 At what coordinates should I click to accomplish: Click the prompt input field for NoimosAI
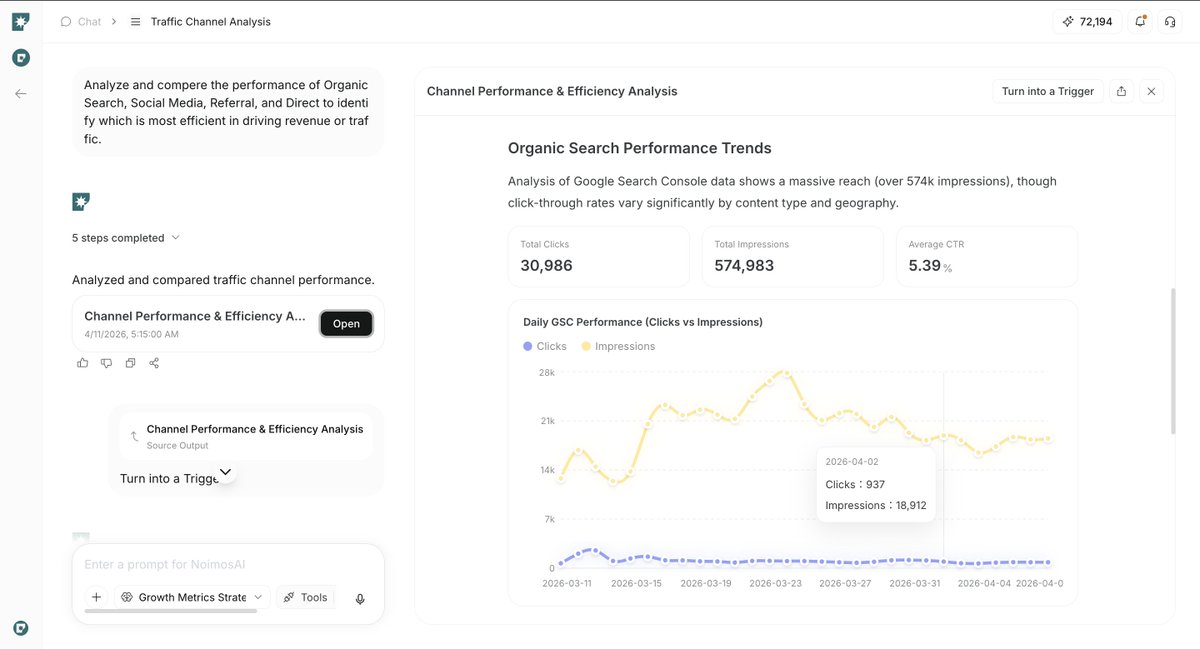(x=228, y=564)
